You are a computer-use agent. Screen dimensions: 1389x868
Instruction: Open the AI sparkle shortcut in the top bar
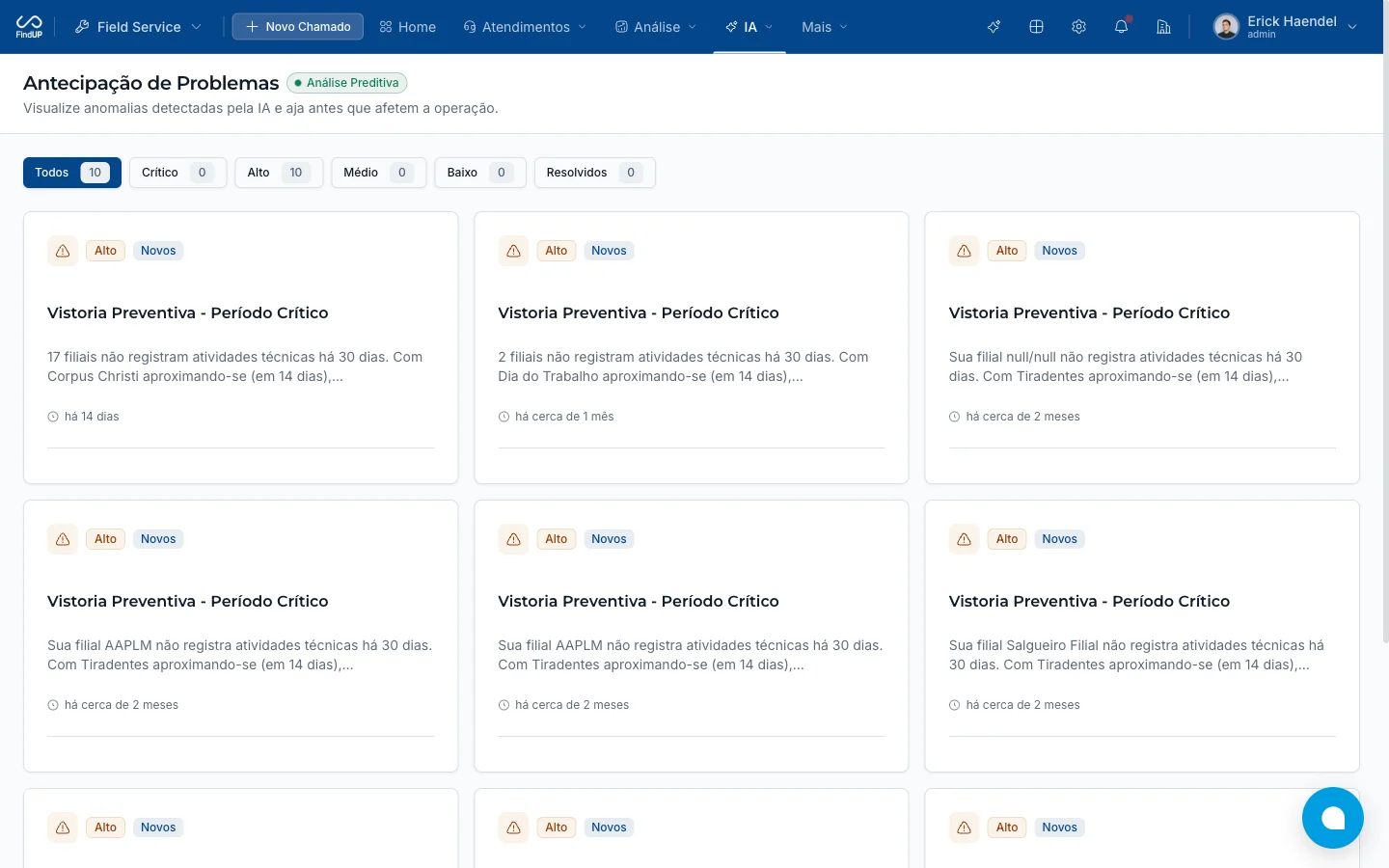click(x=994, y=27)
